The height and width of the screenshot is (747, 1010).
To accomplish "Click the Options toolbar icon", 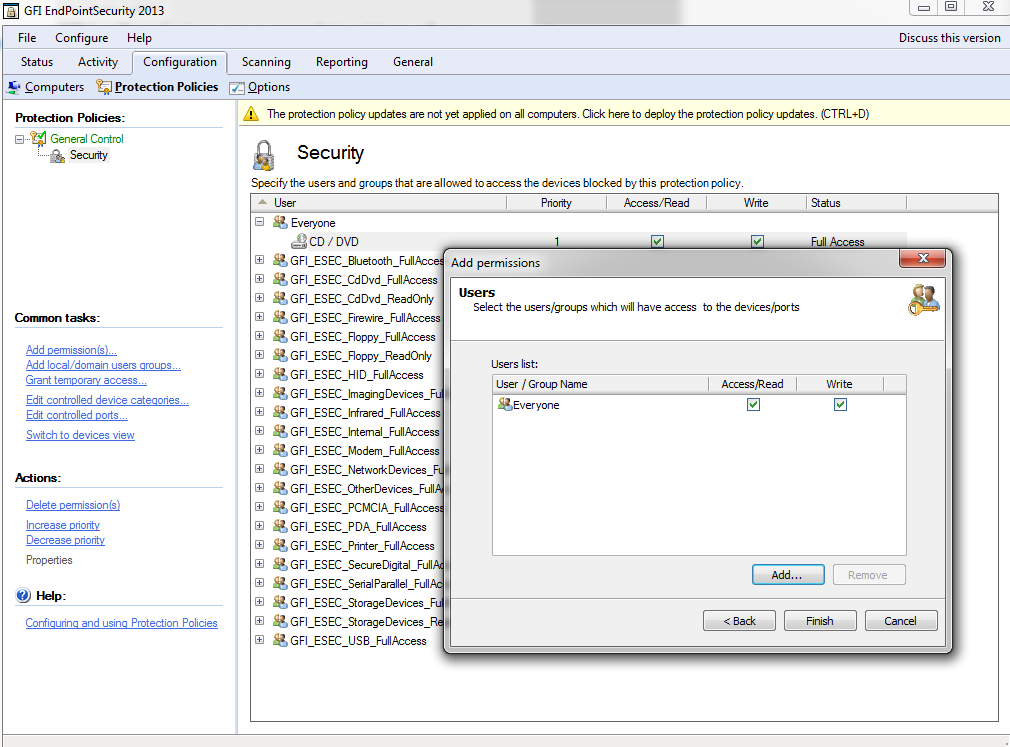I will coord(237,88).
